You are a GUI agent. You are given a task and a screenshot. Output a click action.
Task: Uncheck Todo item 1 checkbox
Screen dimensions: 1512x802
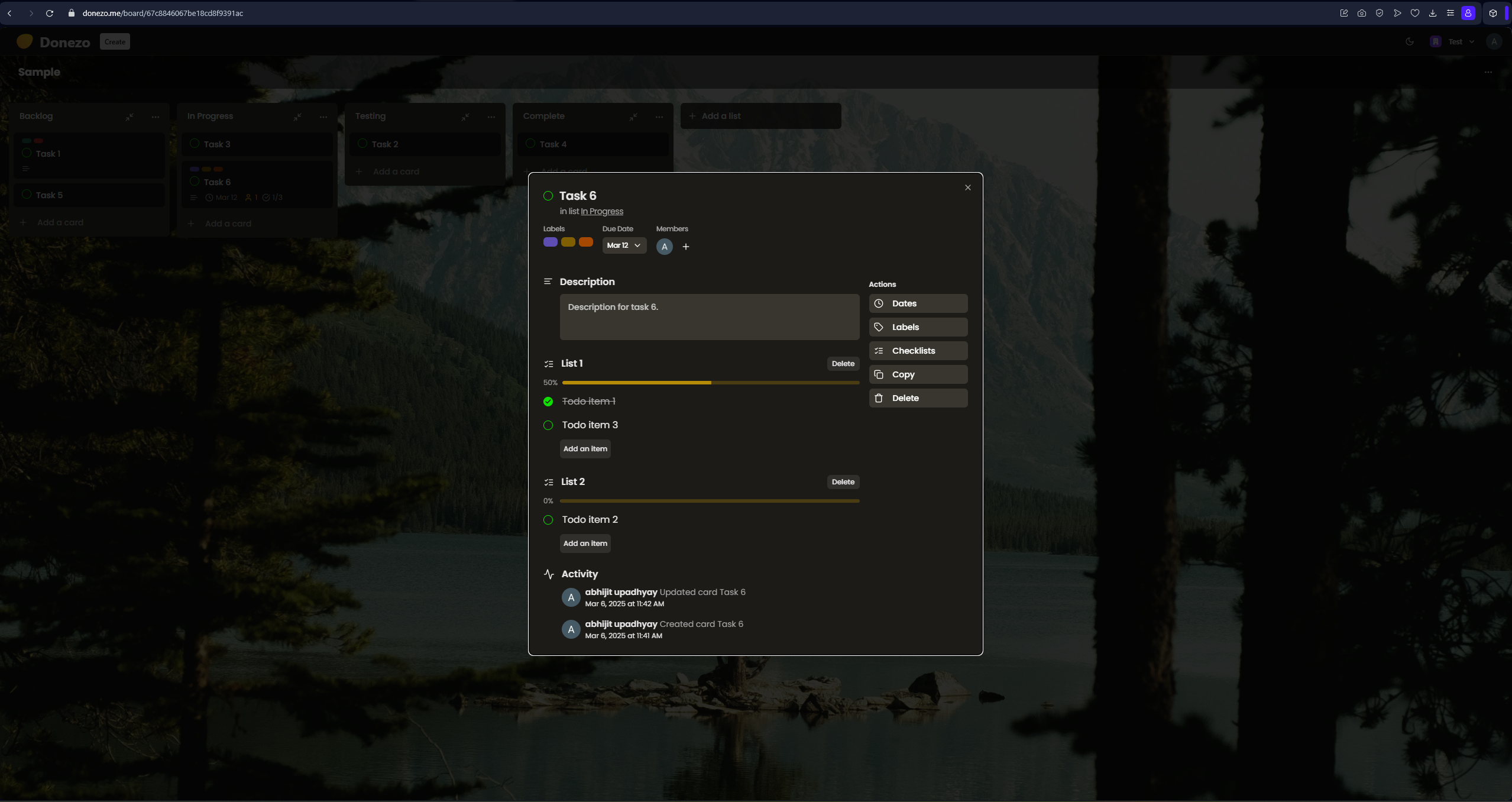pyautogui.click(x=548, y=402)
